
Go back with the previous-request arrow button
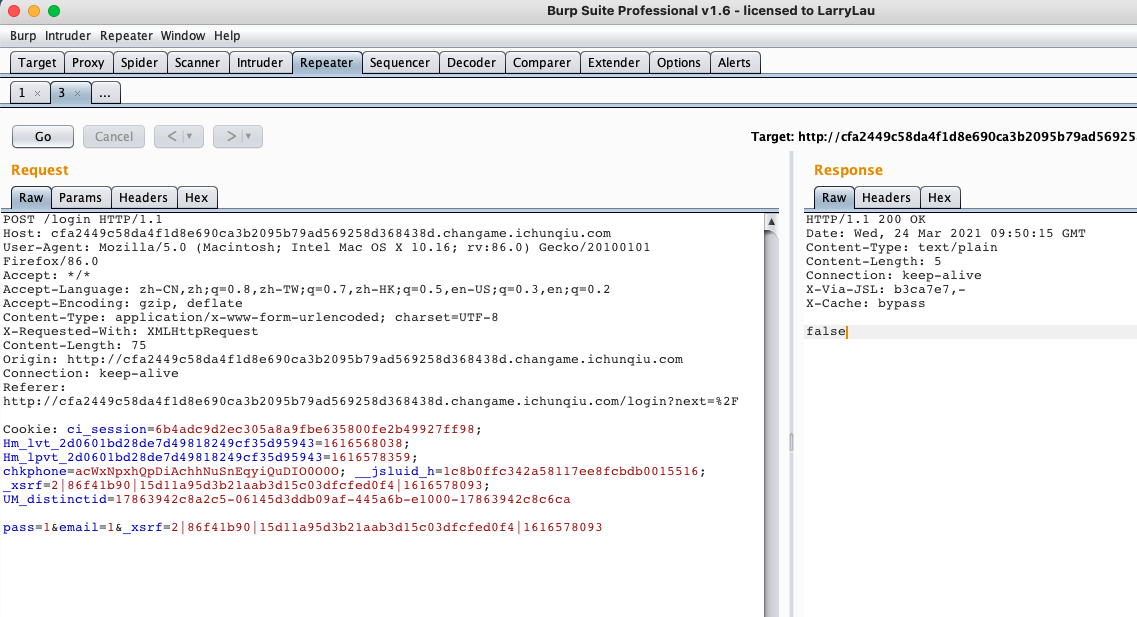172,136
